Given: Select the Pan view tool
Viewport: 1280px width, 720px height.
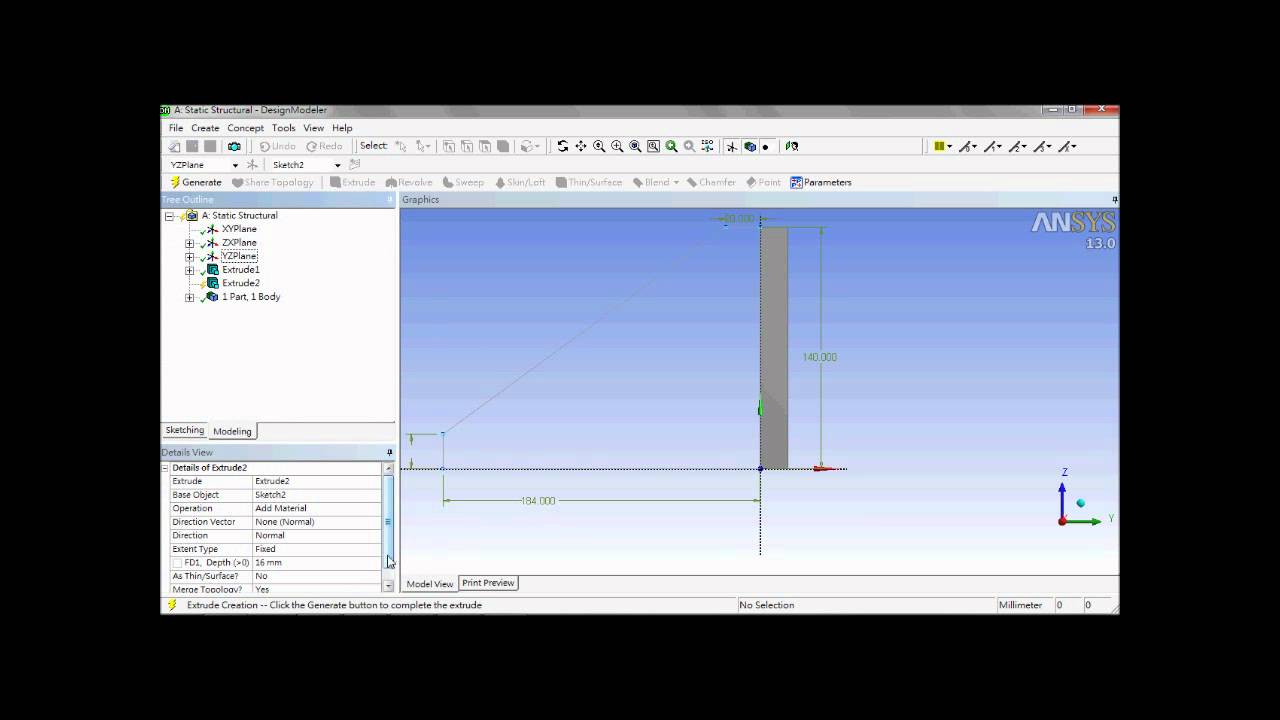Looking at the screenshot, I should pyautogui.click(x=581, y=146).
